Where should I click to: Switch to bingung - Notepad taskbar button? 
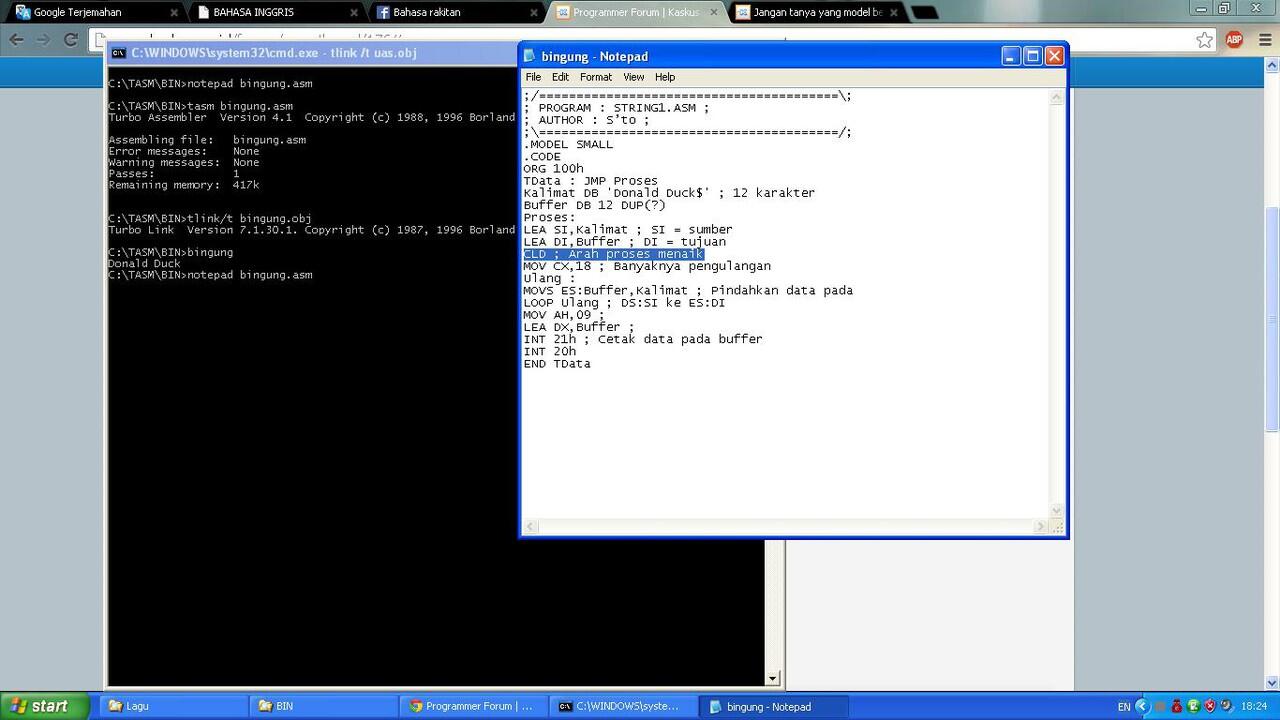click(772, 706)
